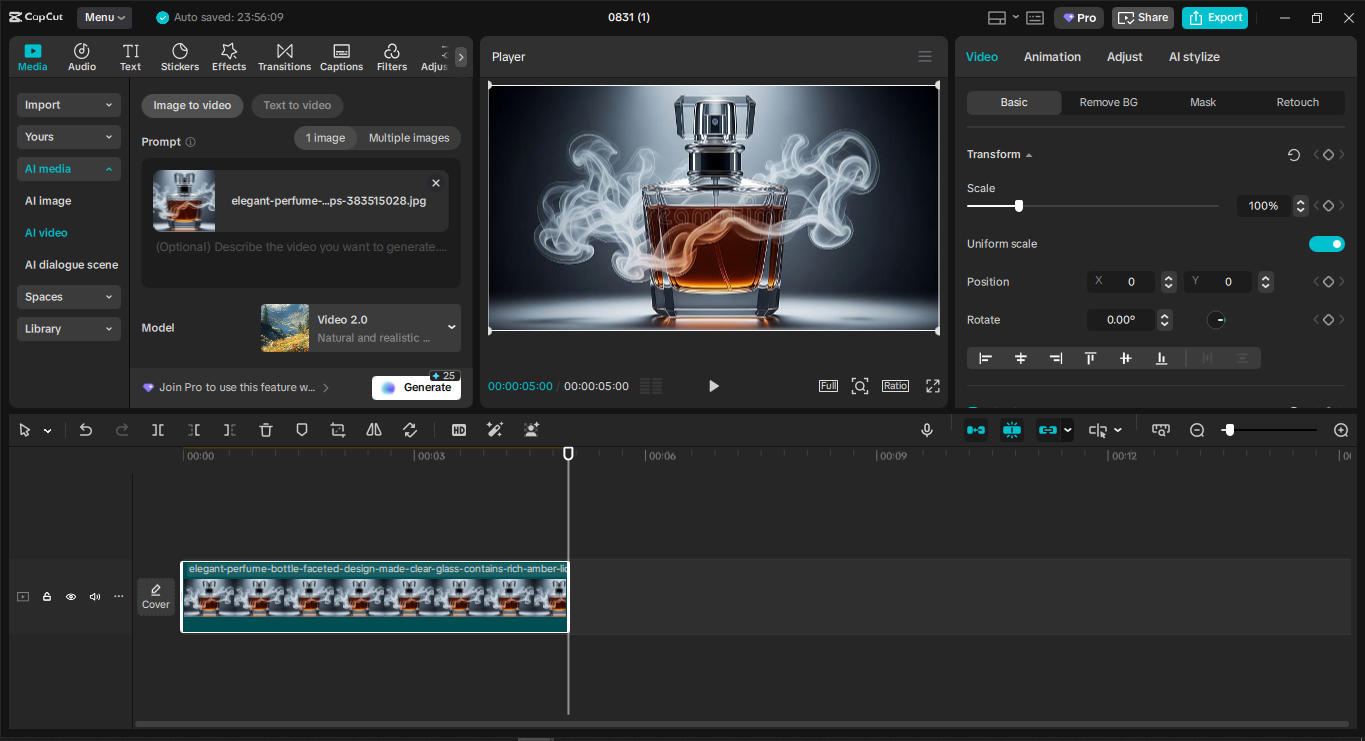Mute the track audio speaker icon
The image size is (1365, 741).
click(95, 597)
